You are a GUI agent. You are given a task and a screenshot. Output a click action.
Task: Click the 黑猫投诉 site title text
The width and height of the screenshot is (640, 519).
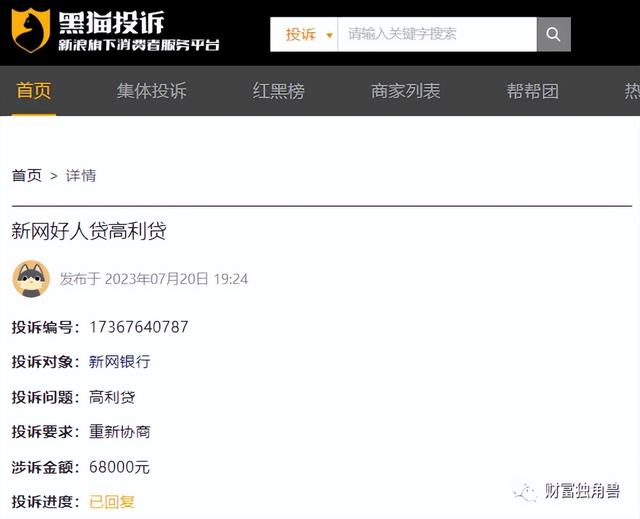point(111,22)
